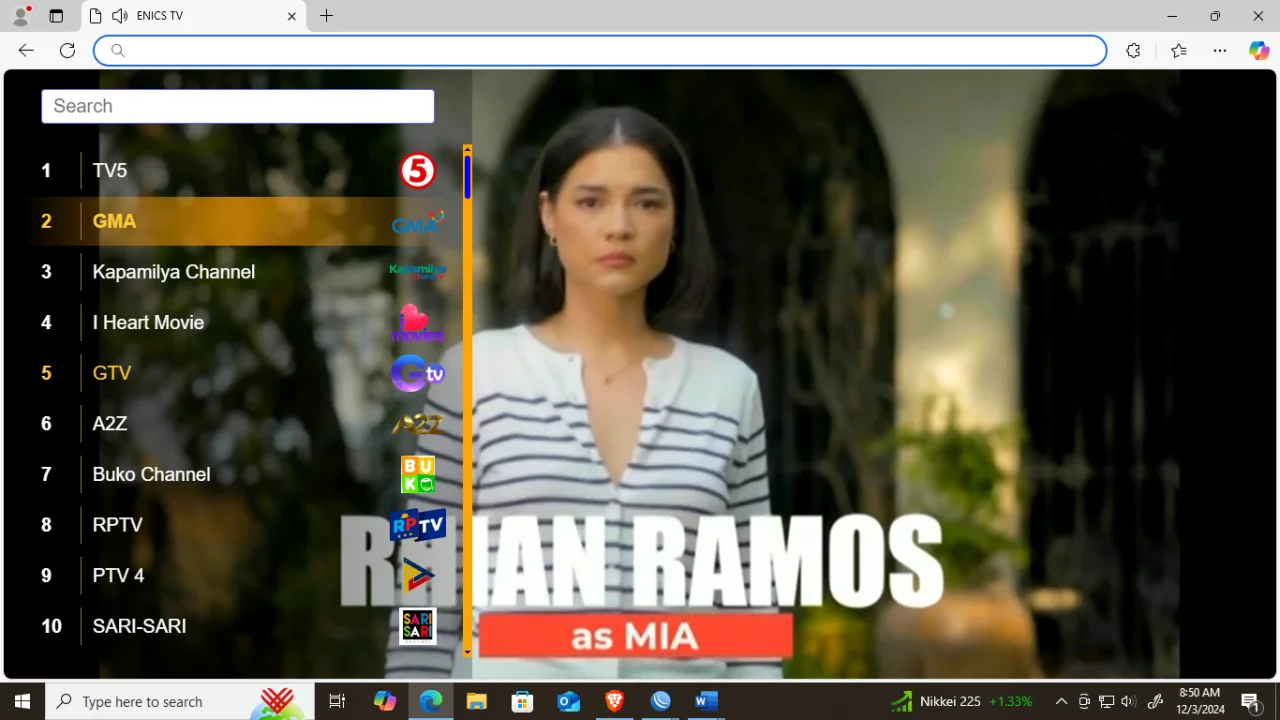
Task: Click the GTV channel logo
Action: point(418,373)
